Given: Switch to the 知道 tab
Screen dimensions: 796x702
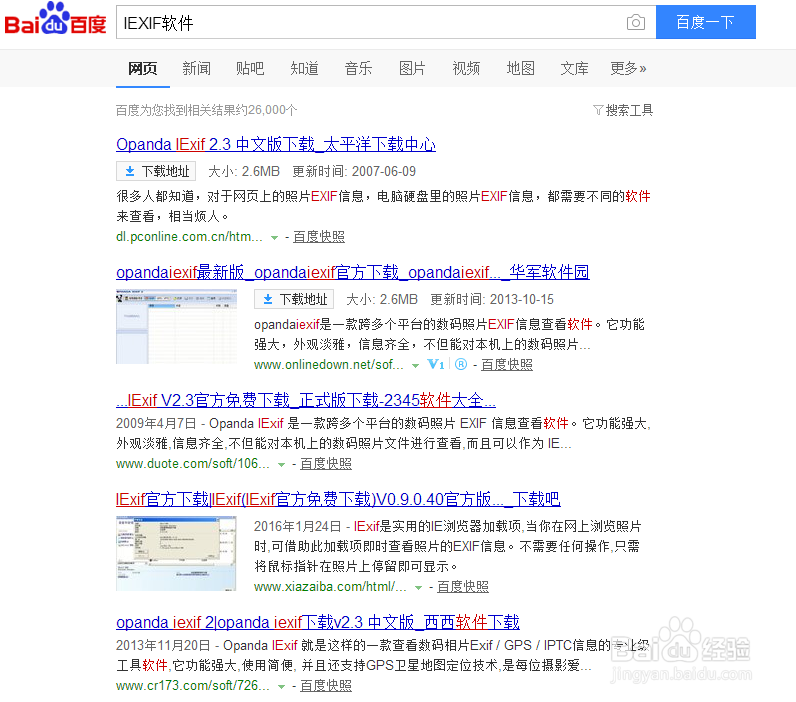Looking at the screenshot, I should coord(305,69).
